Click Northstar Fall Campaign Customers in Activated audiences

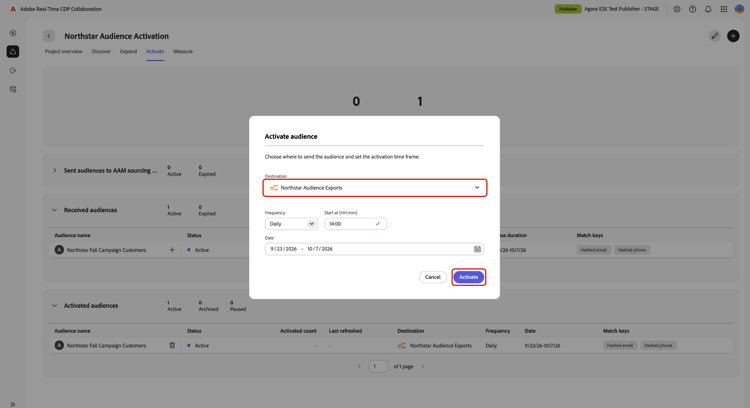pos(106,345)
